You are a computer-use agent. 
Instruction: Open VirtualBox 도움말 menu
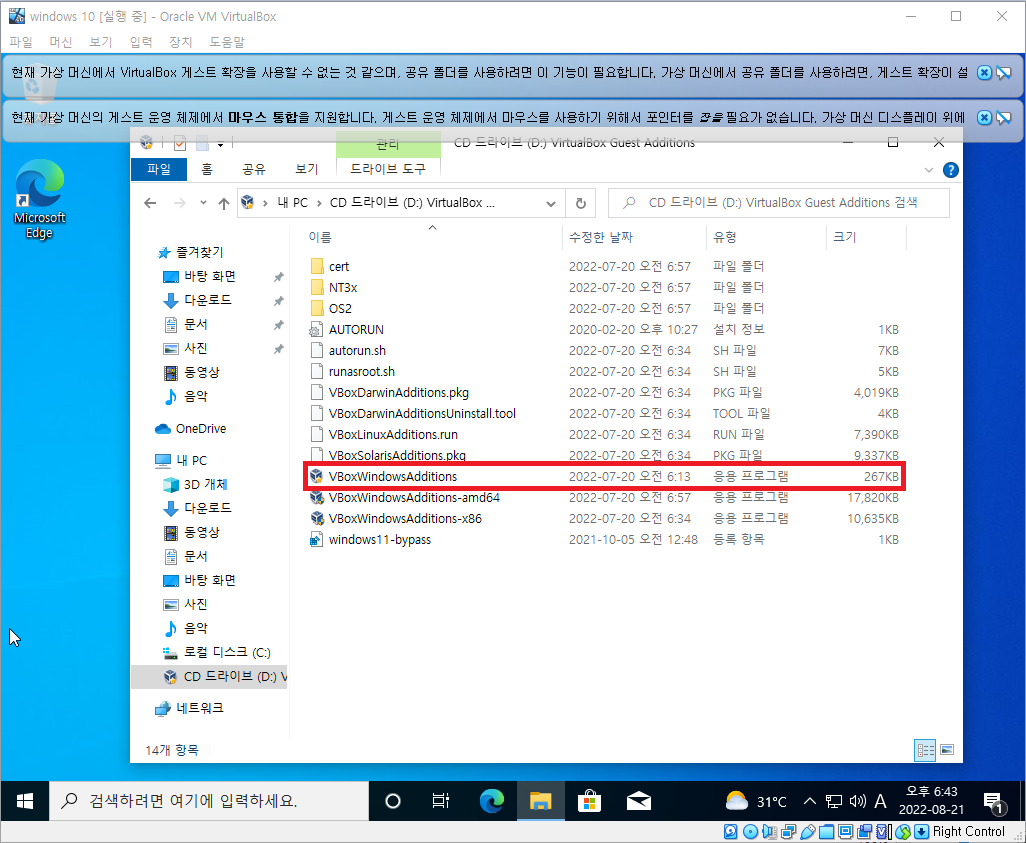point(226,42)
